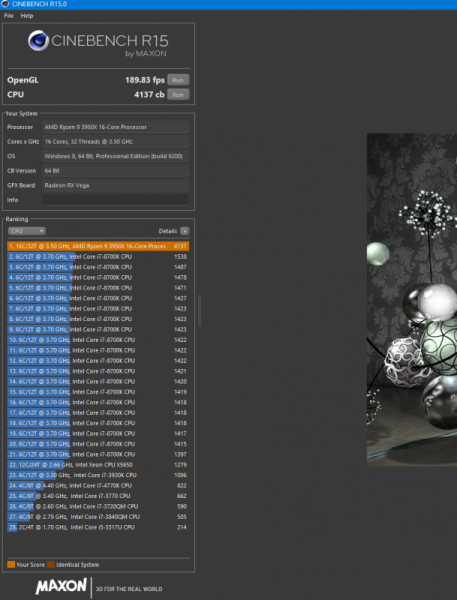
Task: Select rank 21 row scoring 1397
Action: (x=98, y=454)
